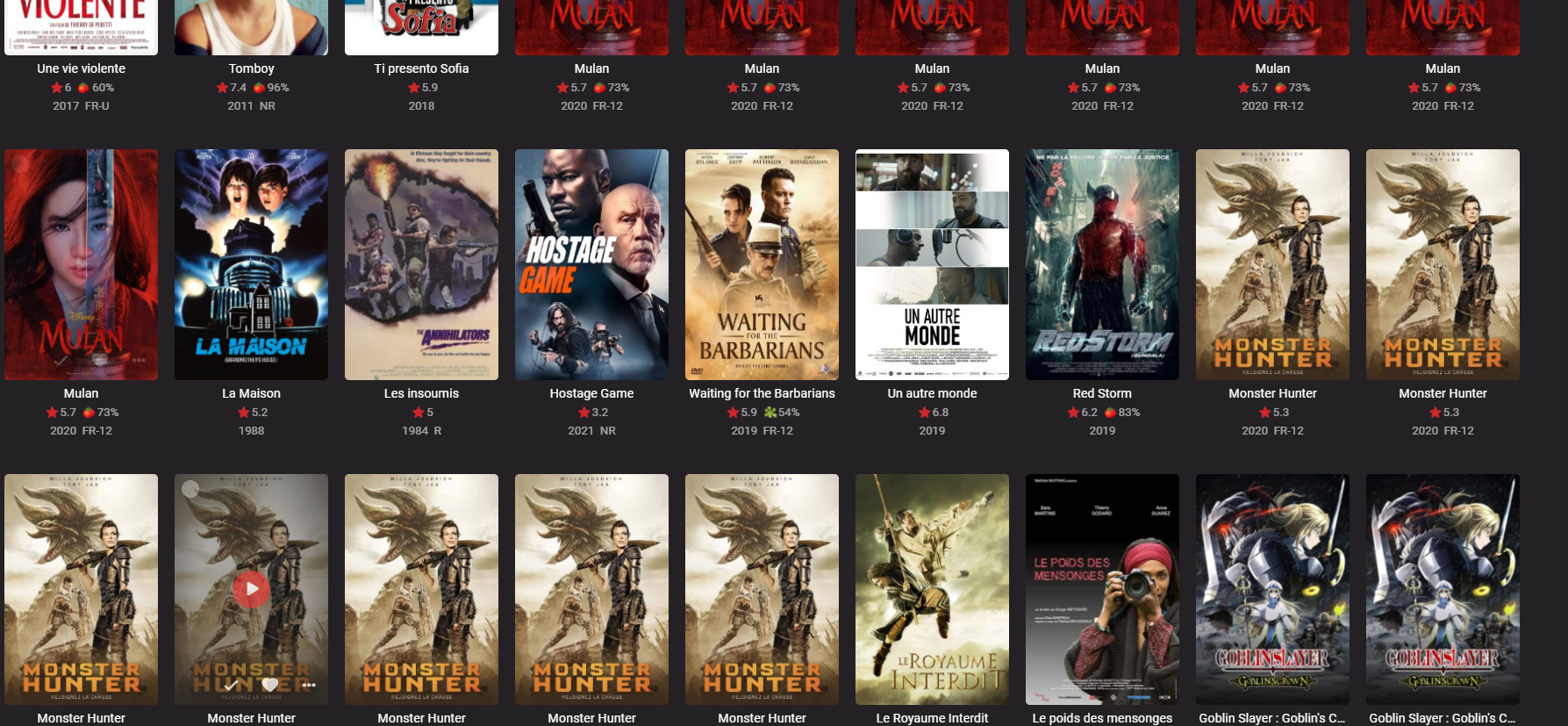
Task: Open the Tomboy title link
Action: pos(251,68)
